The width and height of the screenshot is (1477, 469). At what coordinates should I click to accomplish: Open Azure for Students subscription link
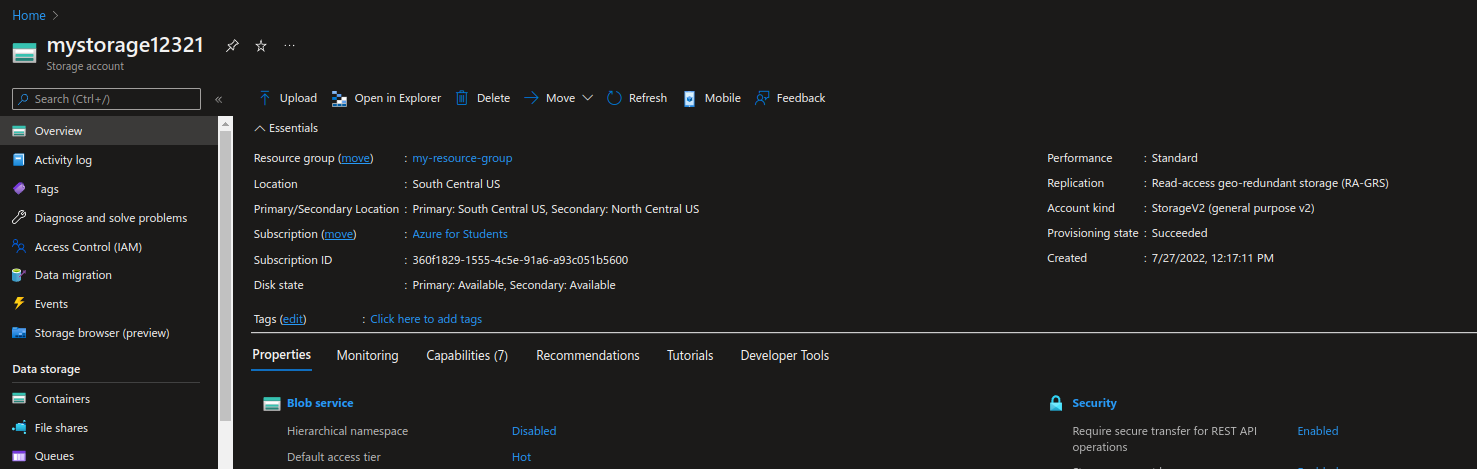coord(460,234)
